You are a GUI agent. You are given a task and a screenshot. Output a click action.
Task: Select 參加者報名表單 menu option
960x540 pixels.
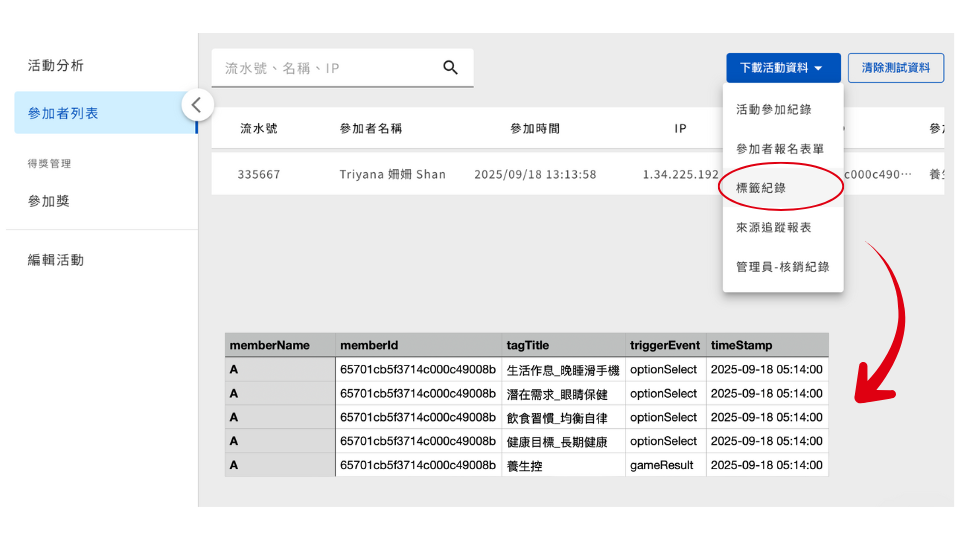780,148
